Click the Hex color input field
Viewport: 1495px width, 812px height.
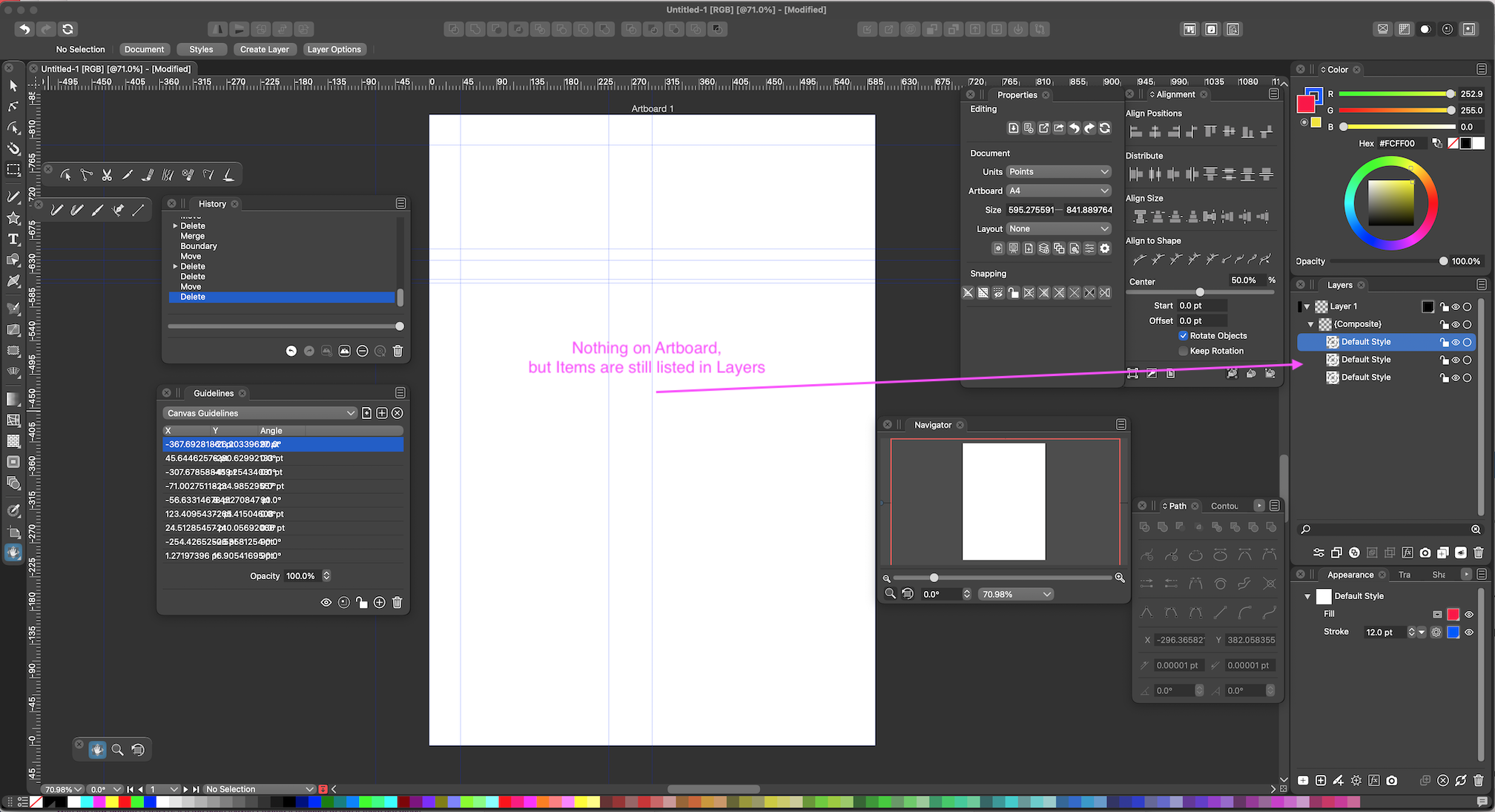(x=1403, y=143)
